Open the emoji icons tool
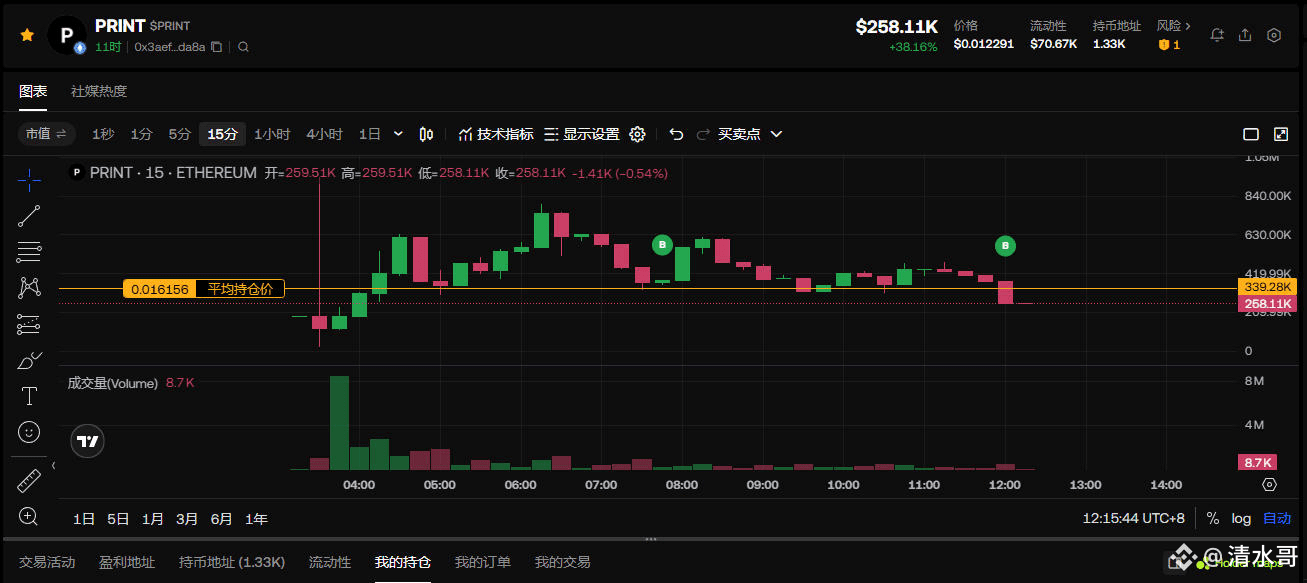 click(29, 432)
